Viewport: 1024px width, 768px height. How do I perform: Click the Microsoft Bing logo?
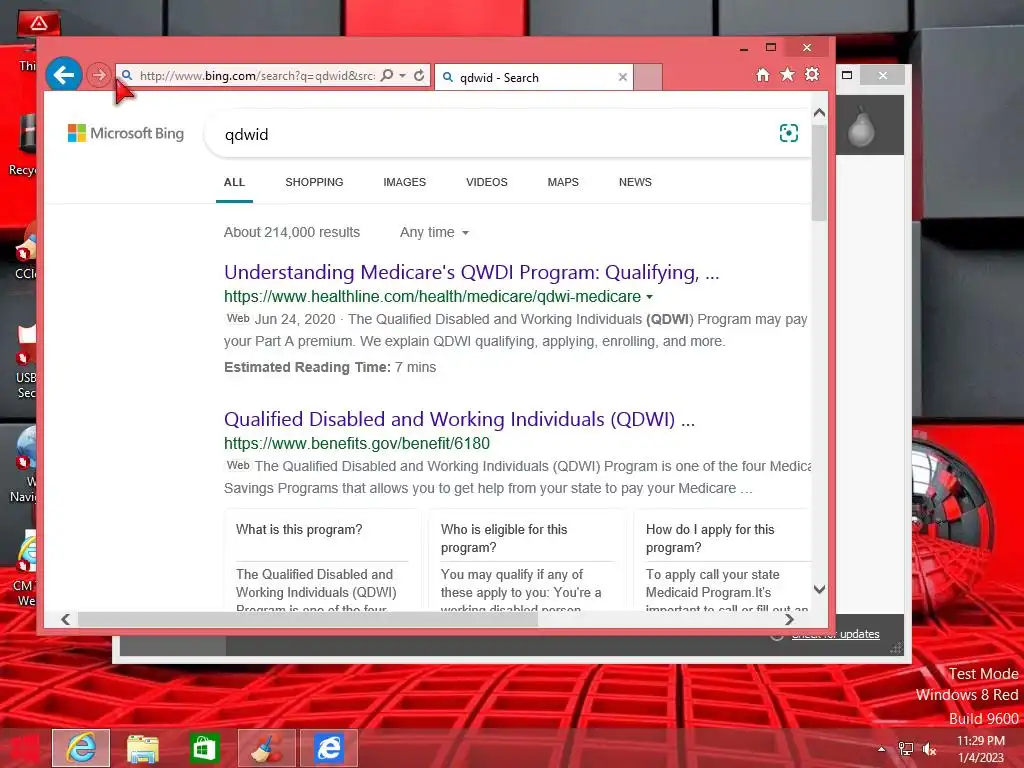point(126,133)
